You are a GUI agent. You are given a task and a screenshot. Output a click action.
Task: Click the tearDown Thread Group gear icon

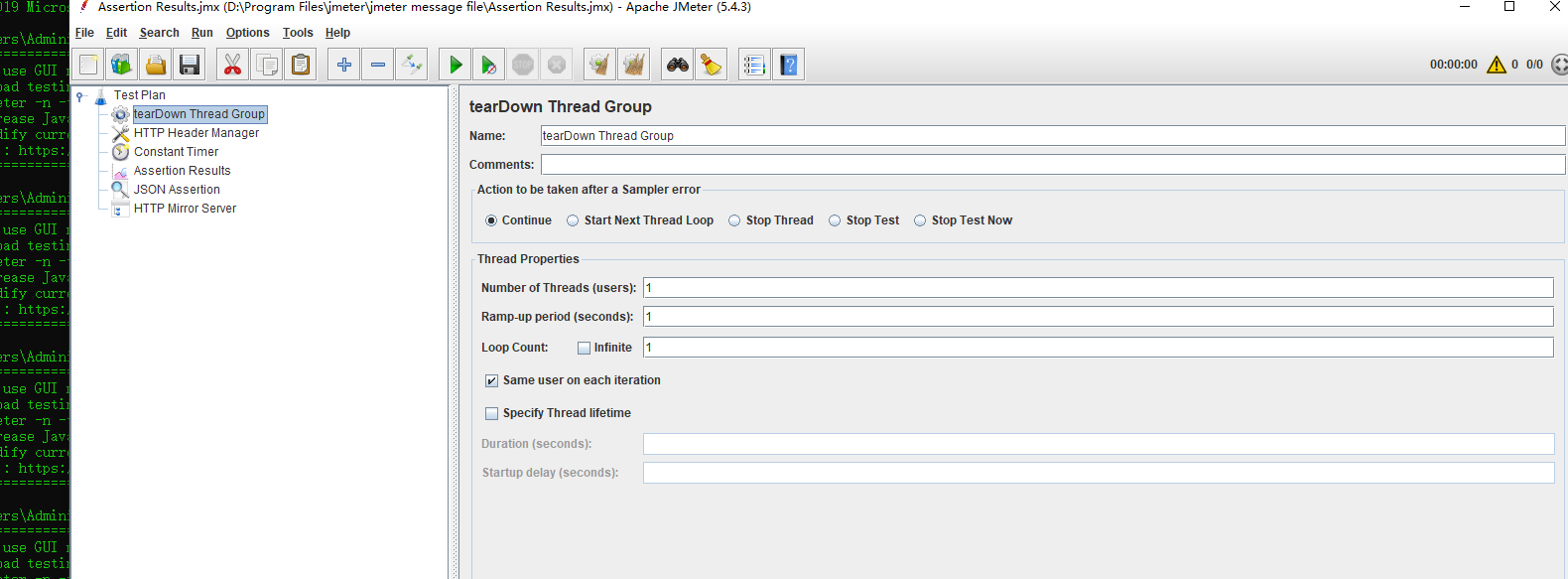(121, 115)
